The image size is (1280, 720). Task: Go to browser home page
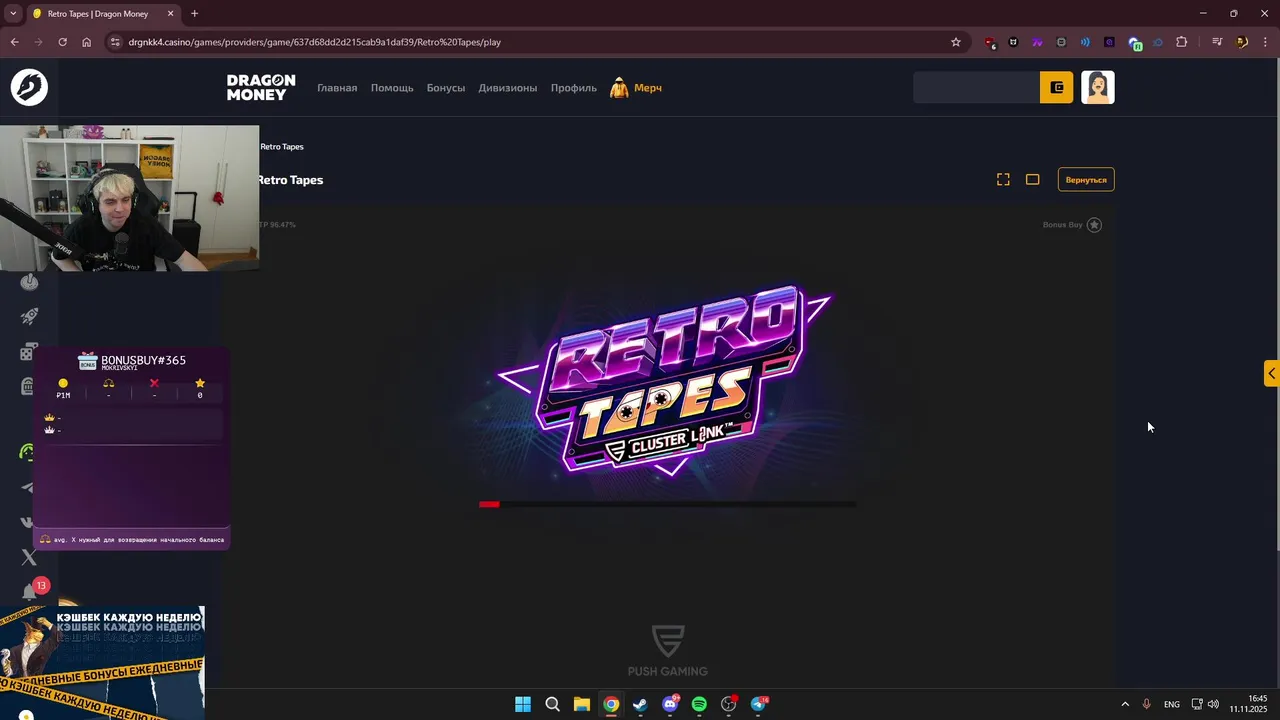coord(87,42)
